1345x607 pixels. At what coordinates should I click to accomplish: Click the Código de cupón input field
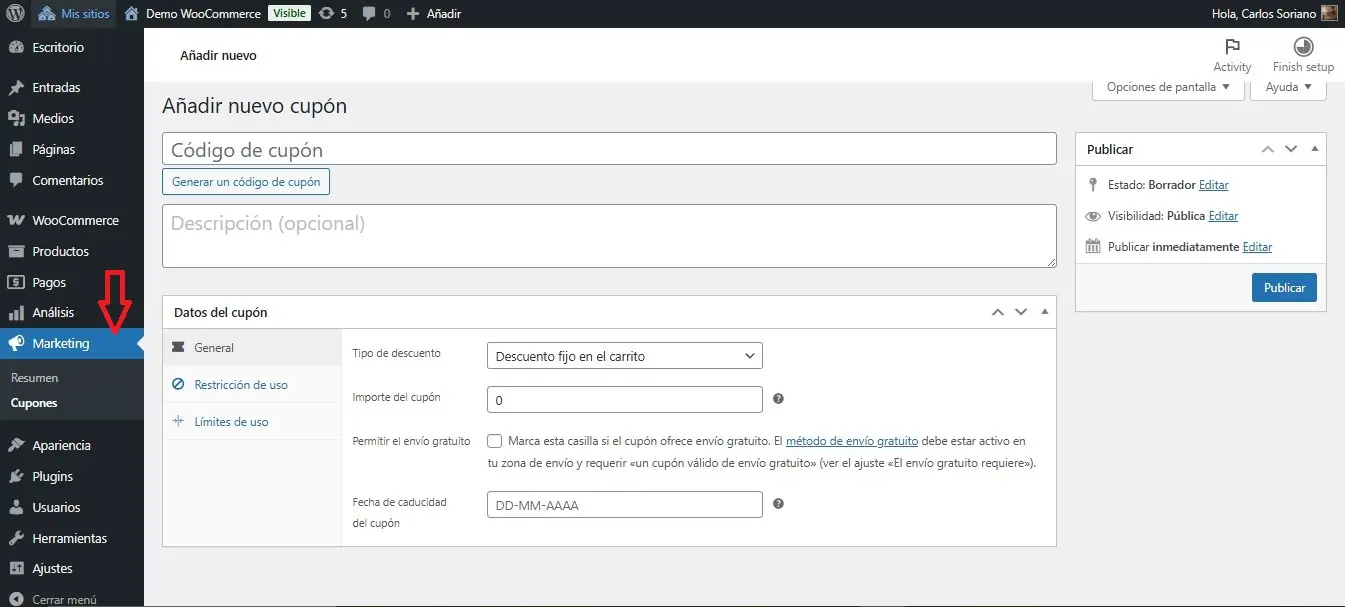click(609, 149)
